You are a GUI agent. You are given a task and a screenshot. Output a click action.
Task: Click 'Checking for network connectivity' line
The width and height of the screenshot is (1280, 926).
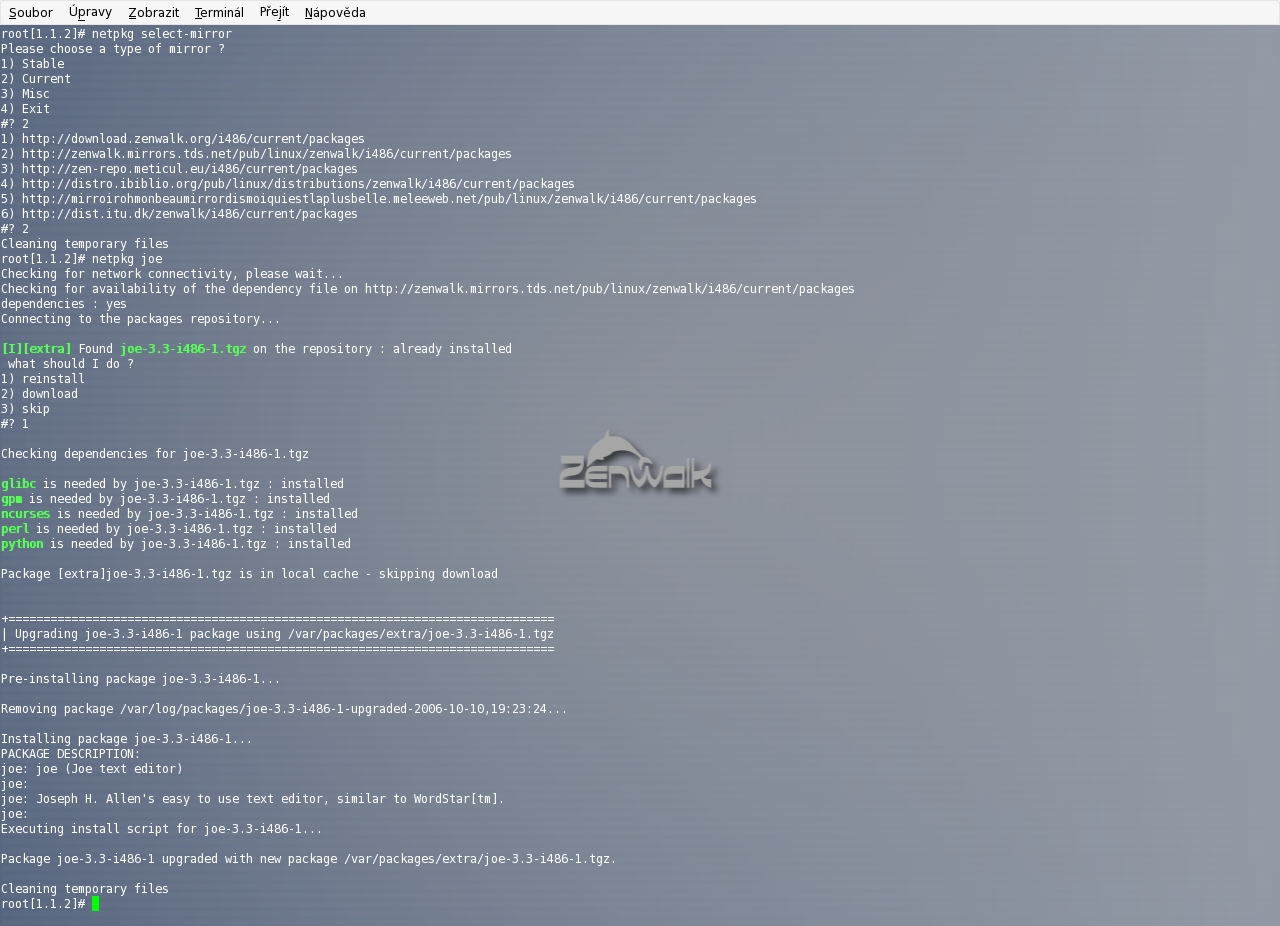[172, 274]
